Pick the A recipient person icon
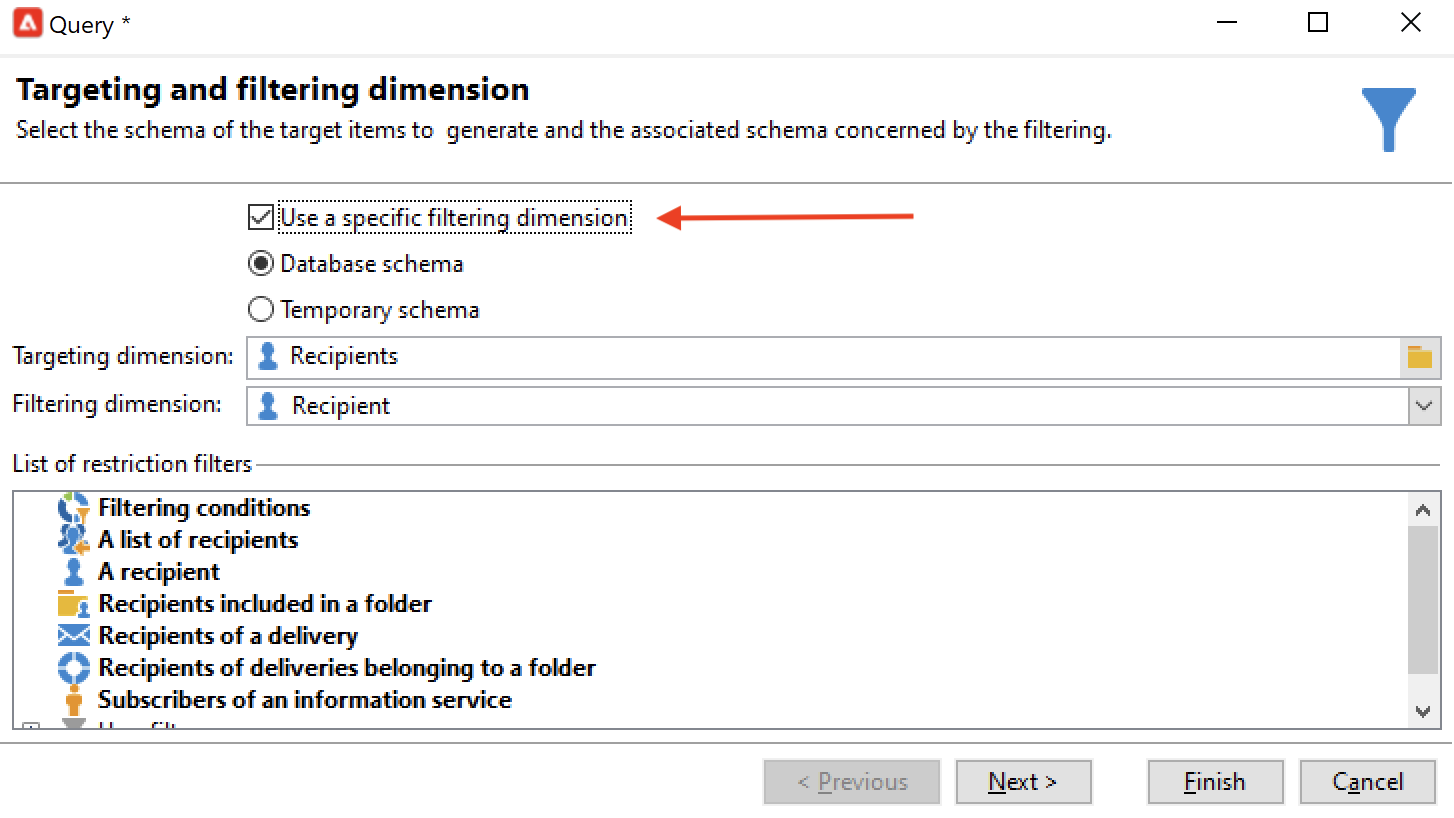 (74, 572)
